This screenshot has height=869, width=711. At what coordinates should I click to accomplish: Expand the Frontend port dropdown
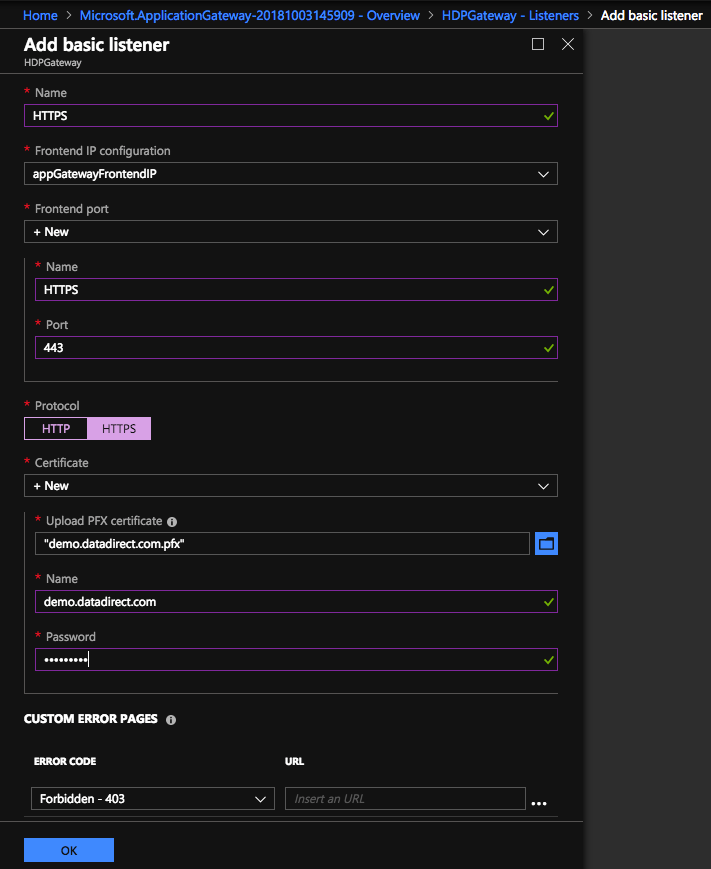290,232
